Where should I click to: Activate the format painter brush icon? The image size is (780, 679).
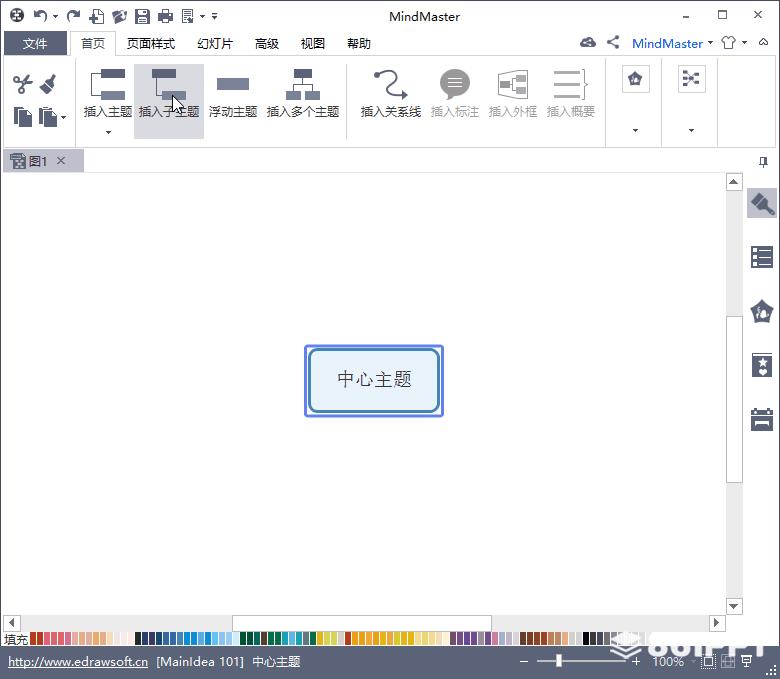click(x=48, y=84)
